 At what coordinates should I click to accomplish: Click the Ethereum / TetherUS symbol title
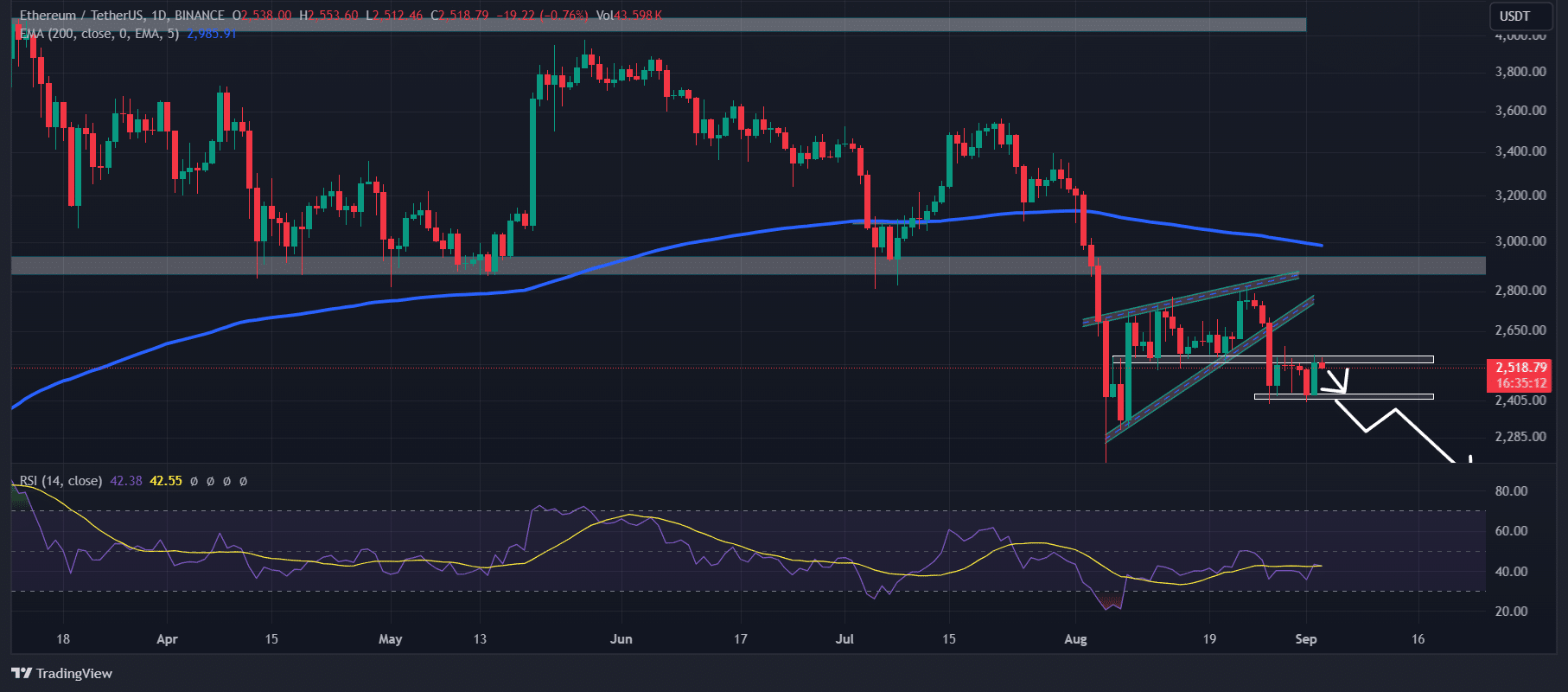click(80, 16)
